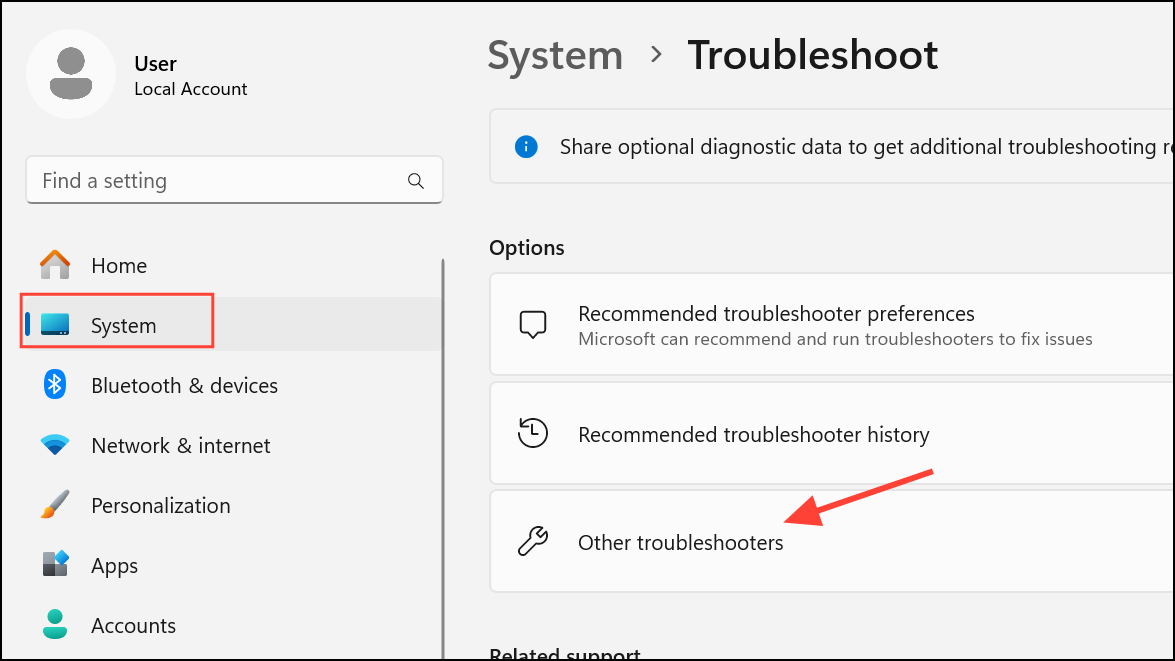Expand Recommended troubleshooter preferences option

tap(830, 326)
